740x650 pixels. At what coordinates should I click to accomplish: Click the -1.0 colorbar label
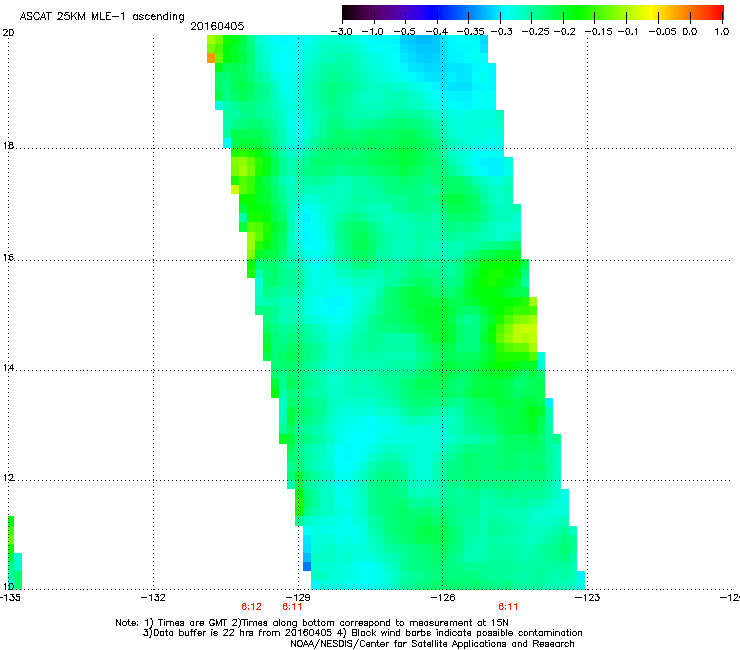[x=372, y=32]
